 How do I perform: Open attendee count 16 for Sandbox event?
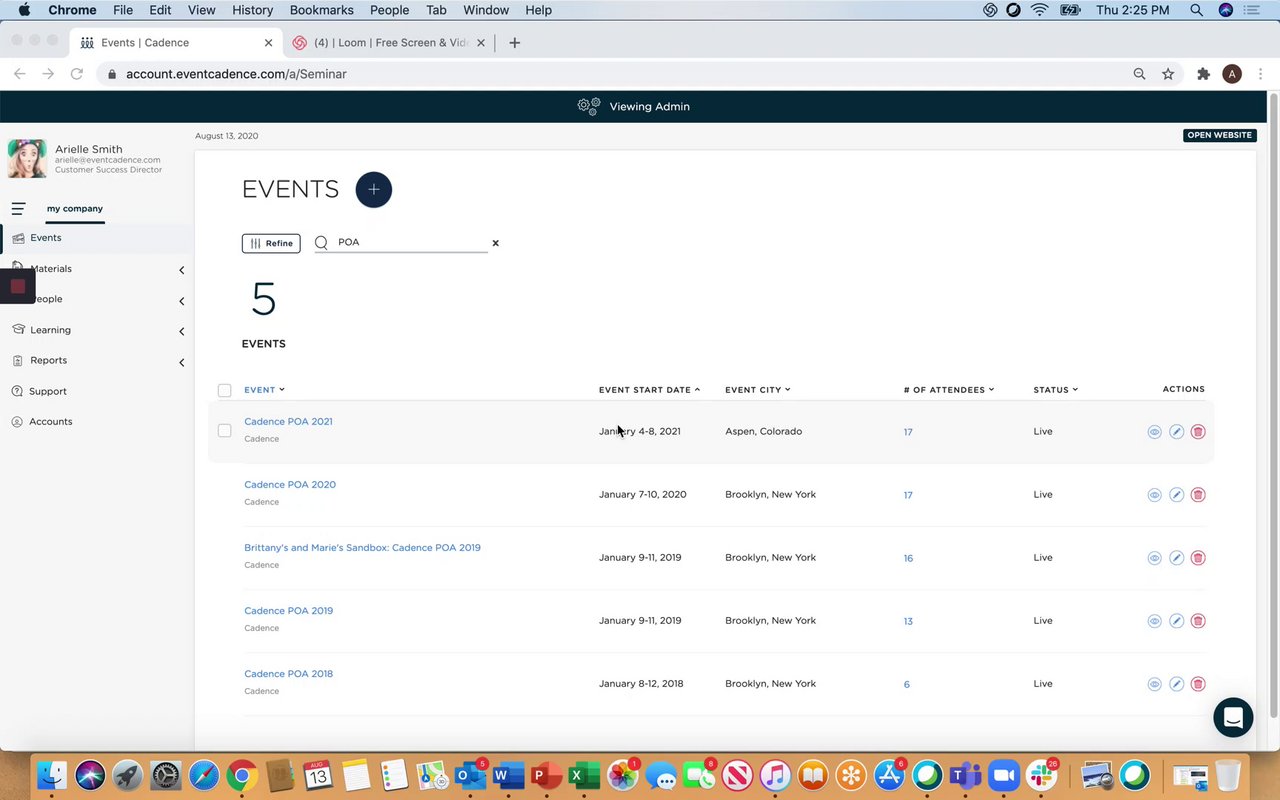click(x=908, y=558)
